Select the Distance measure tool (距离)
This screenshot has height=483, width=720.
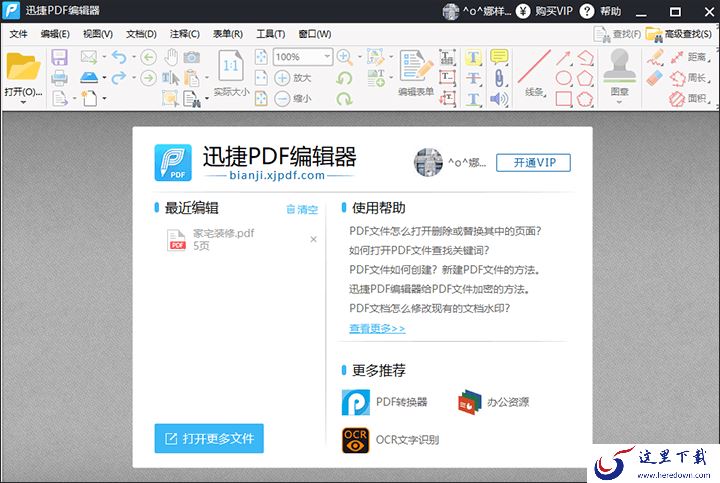(690, 57)
